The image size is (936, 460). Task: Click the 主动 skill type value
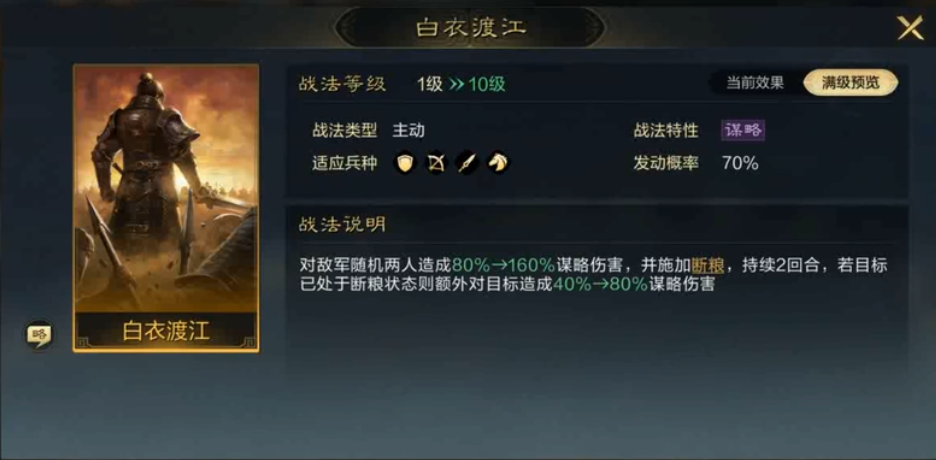(408, 131)
